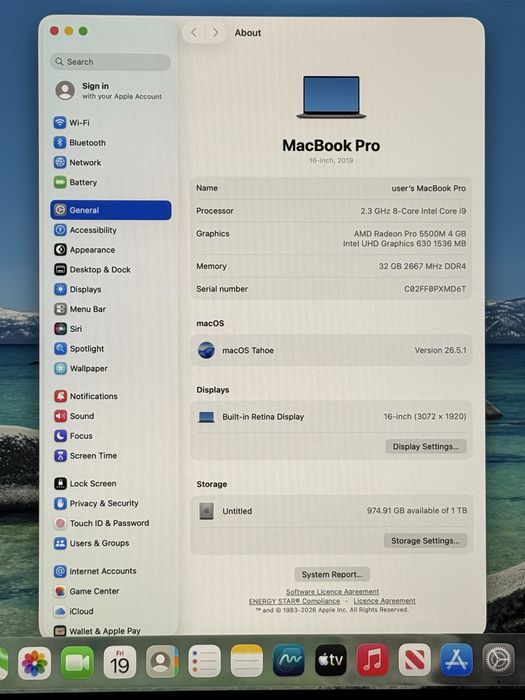Open Freeform from the Dock
The height and width of the screenshot is (700, 525).
pos(289,660)
